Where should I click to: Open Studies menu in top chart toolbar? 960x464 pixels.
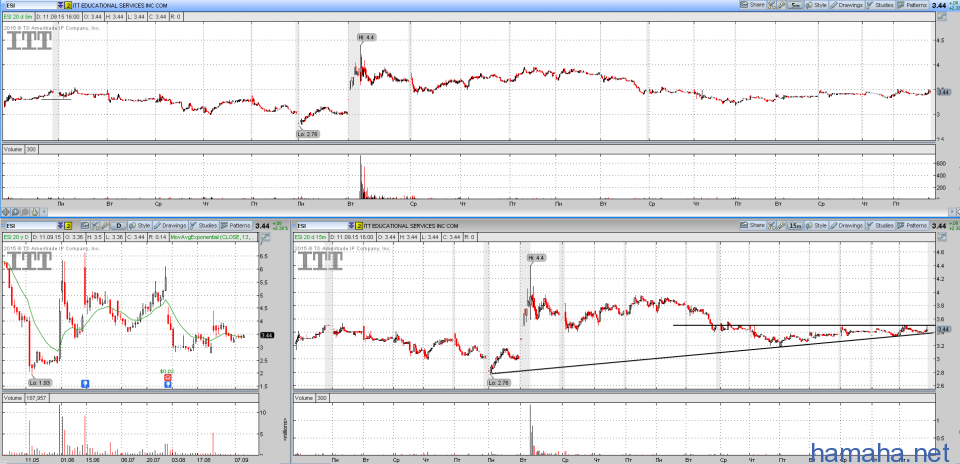(880, 5)
